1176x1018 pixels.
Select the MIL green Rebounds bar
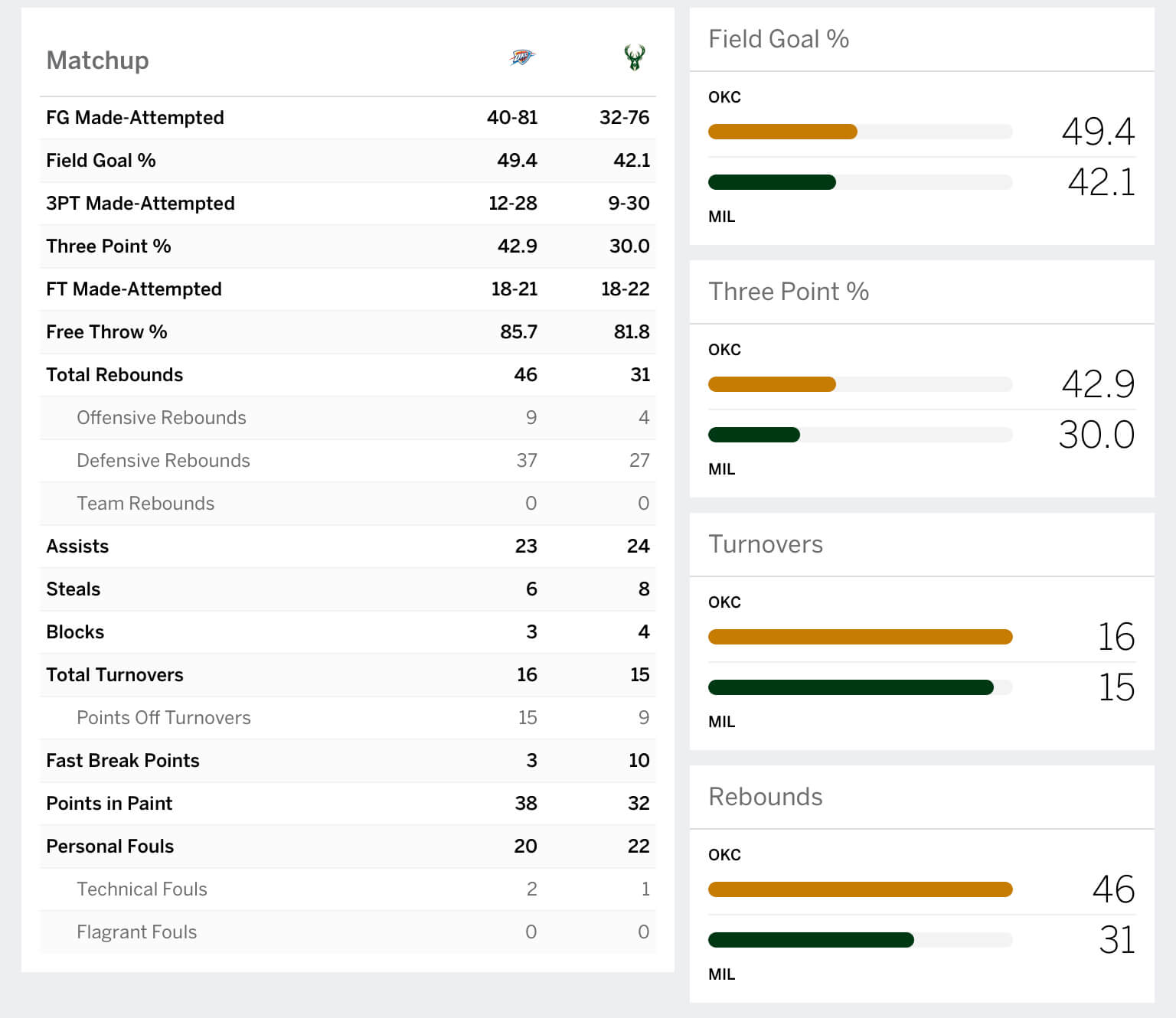pos(811,940)
